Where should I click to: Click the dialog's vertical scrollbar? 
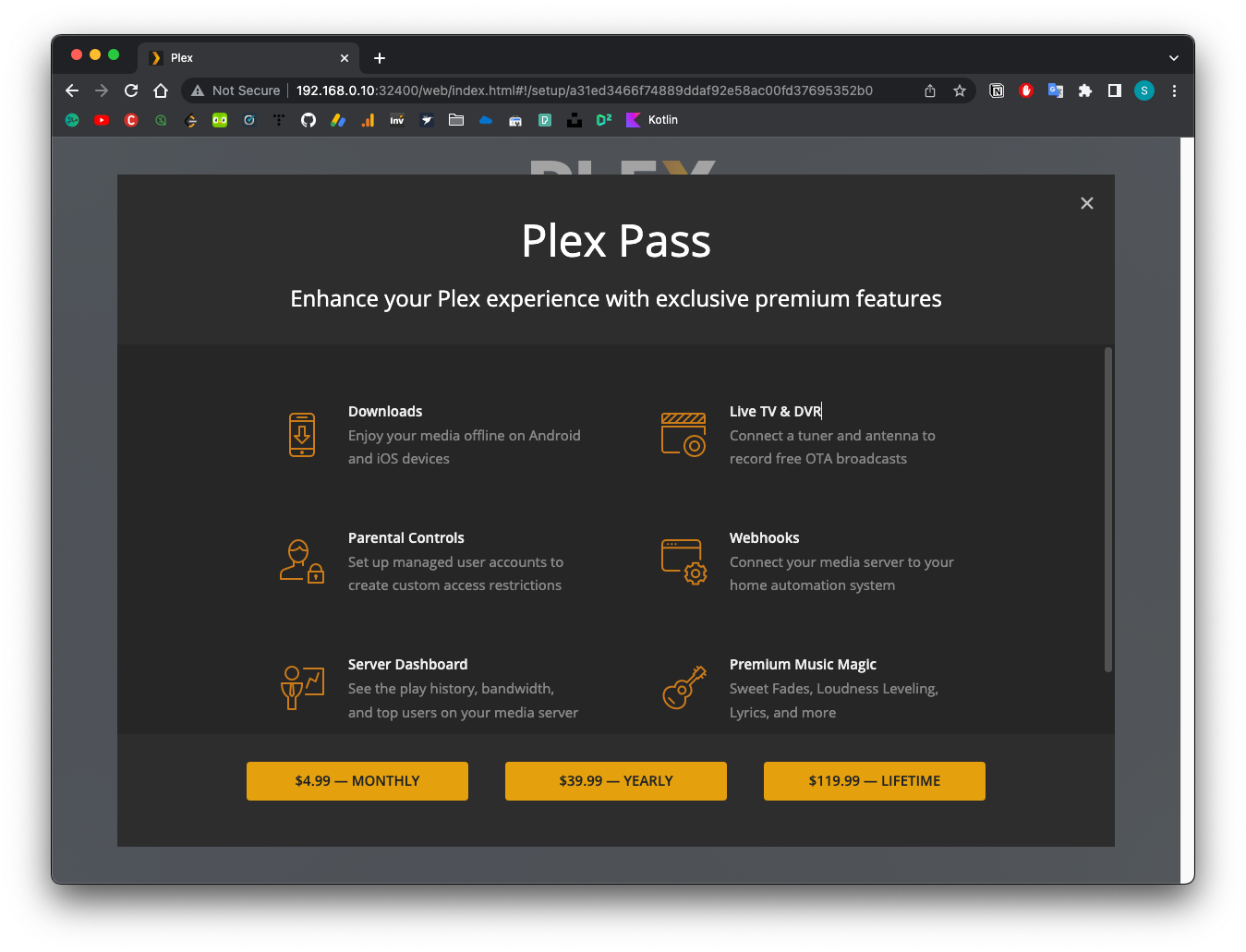[x=1108, y=510]
